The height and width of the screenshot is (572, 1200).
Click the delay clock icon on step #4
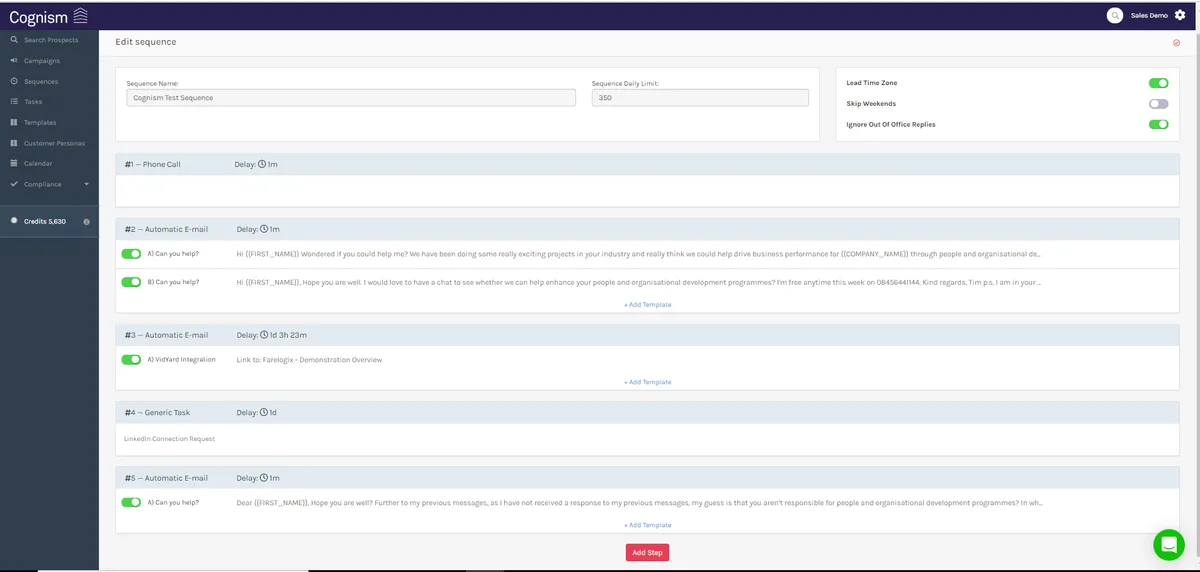[x=264, y=412]
